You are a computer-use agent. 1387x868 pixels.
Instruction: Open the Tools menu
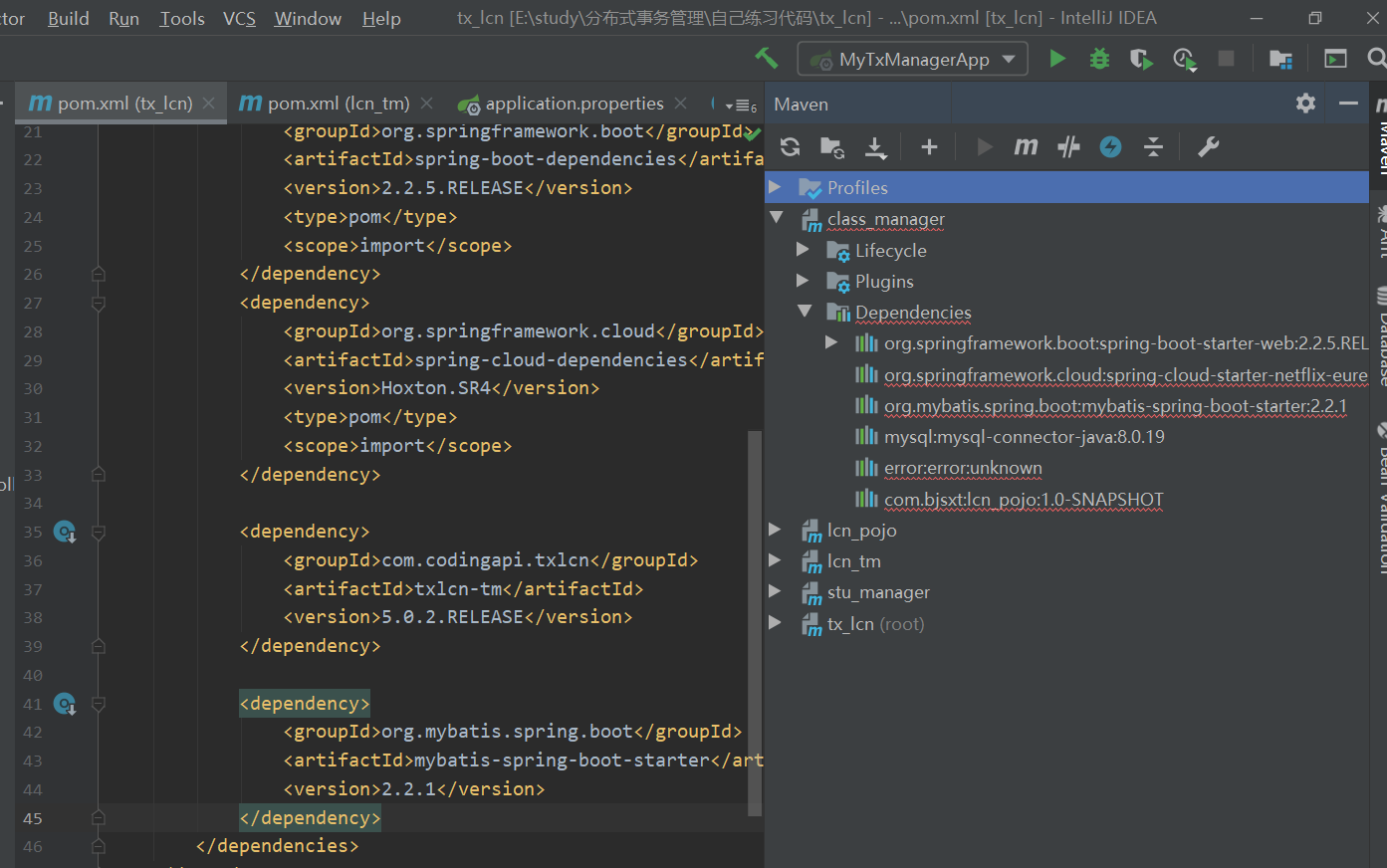click(x=182, y=18)
